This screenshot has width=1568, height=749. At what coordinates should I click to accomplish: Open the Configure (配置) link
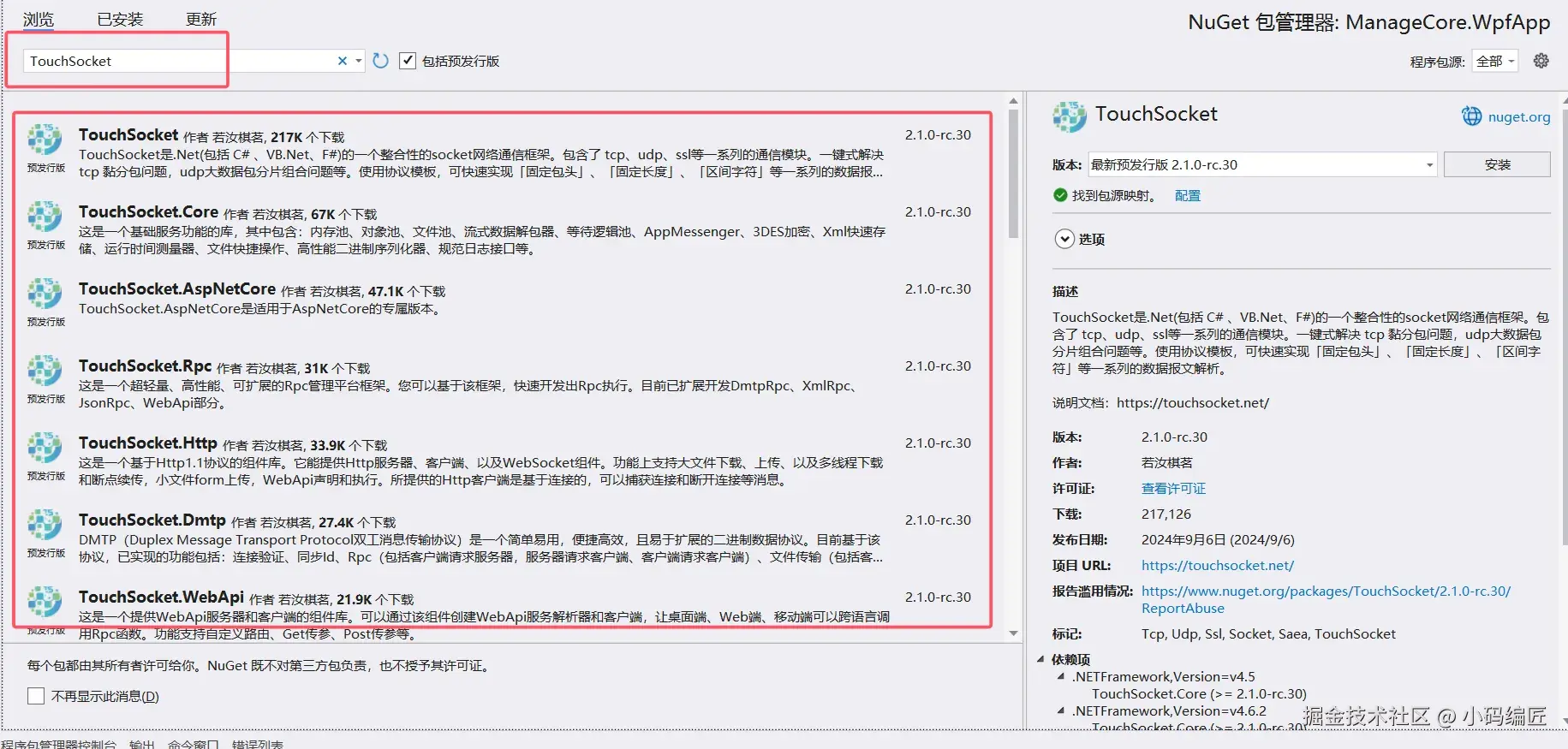point(1187,196)
